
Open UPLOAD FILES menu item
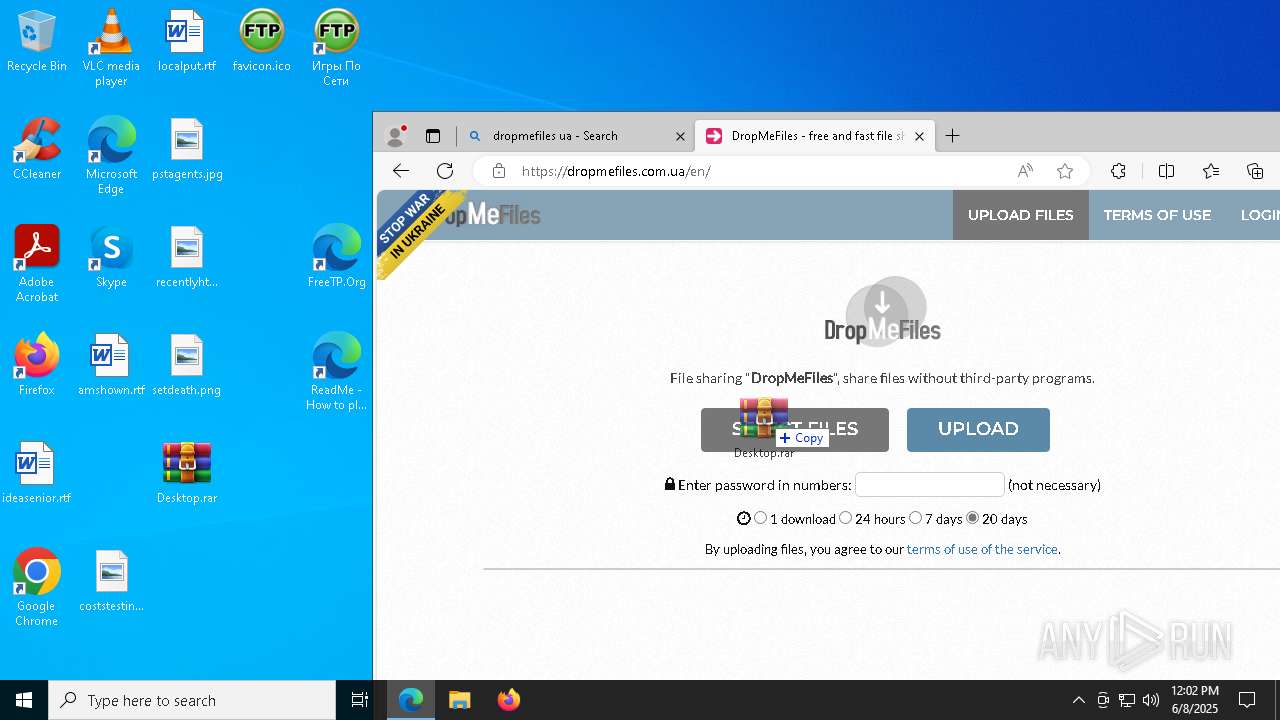1020,215
